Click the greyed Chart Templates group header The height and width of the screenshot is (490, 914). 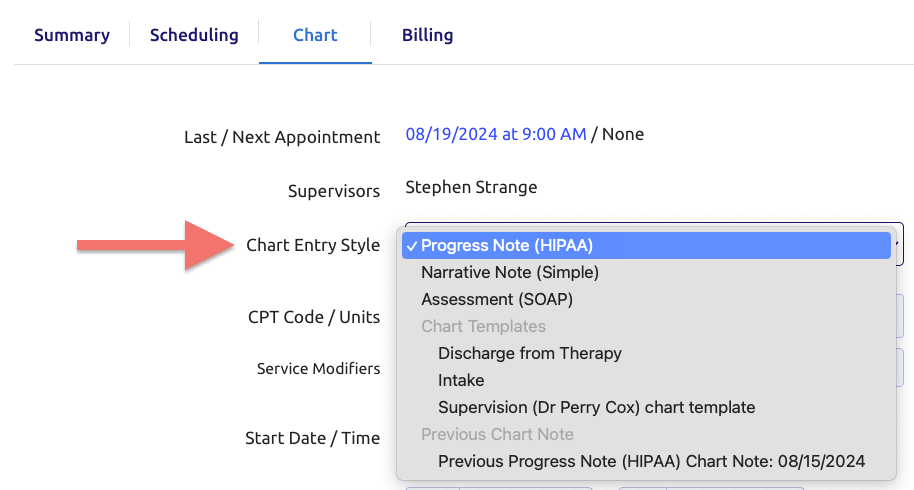(483, 326)
